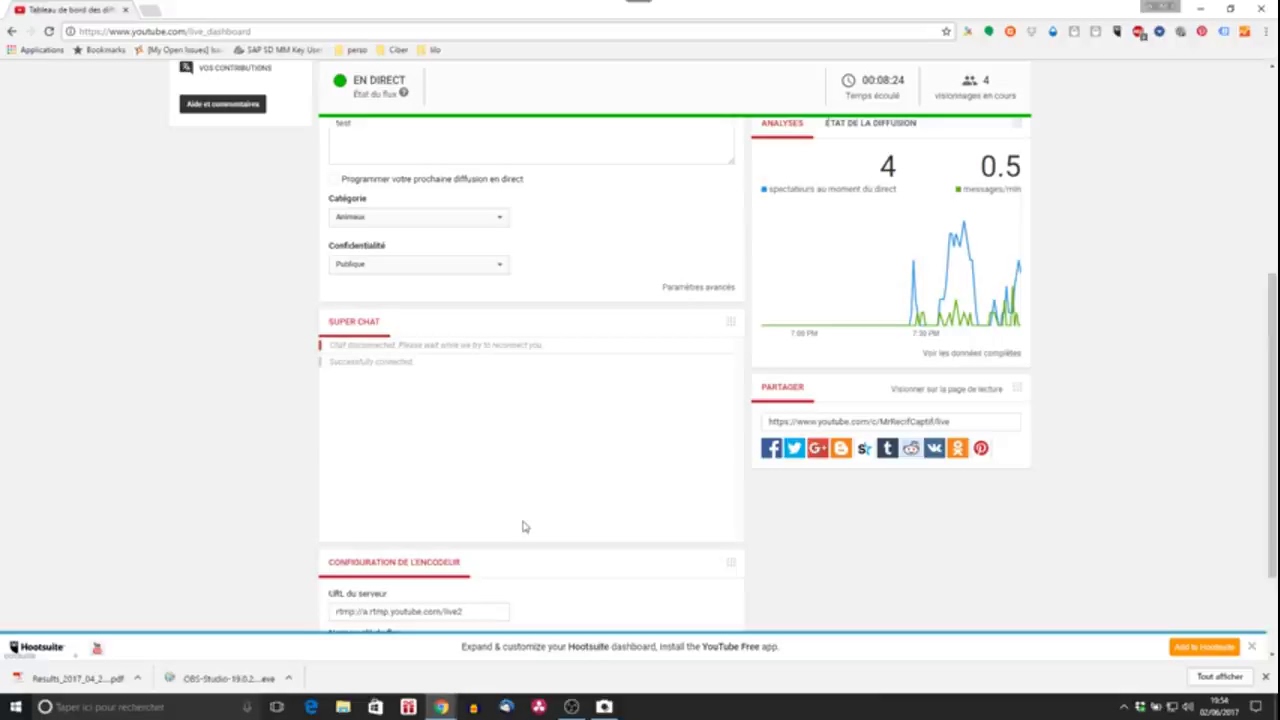Share stream on Odnoklassniki

958,448
